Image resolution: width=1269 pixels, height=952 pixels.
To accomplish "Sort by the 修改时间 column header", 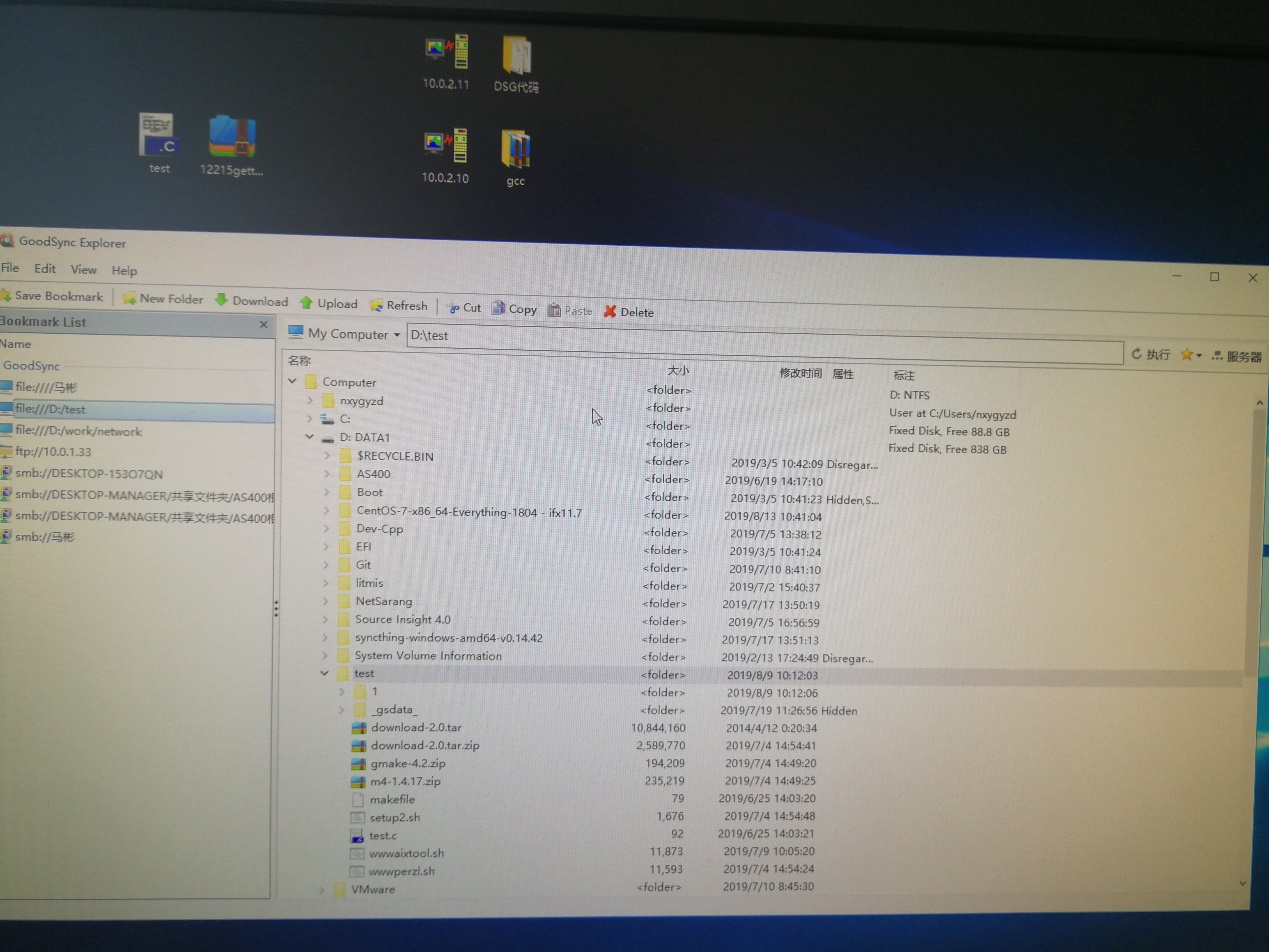I will click(x=800, y=373).
